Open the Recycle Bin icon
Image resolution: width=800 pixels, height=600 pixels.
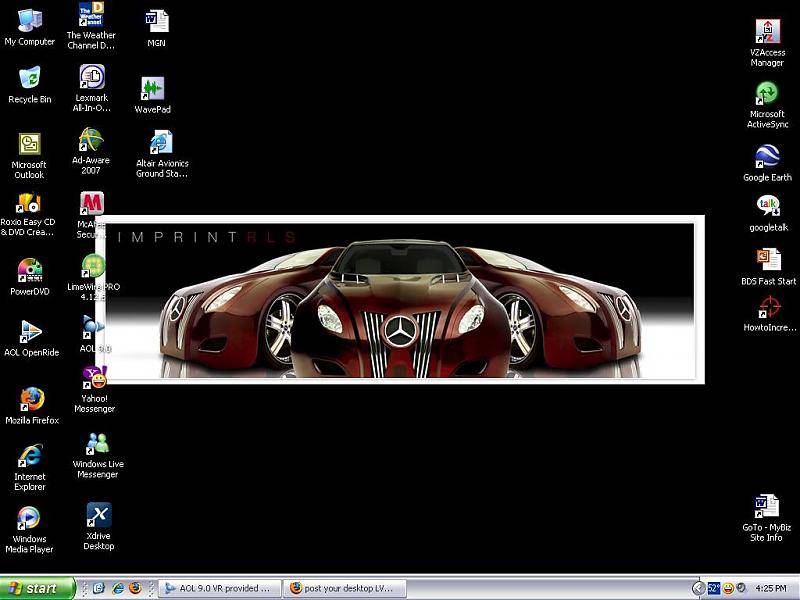tap(30, 84)
